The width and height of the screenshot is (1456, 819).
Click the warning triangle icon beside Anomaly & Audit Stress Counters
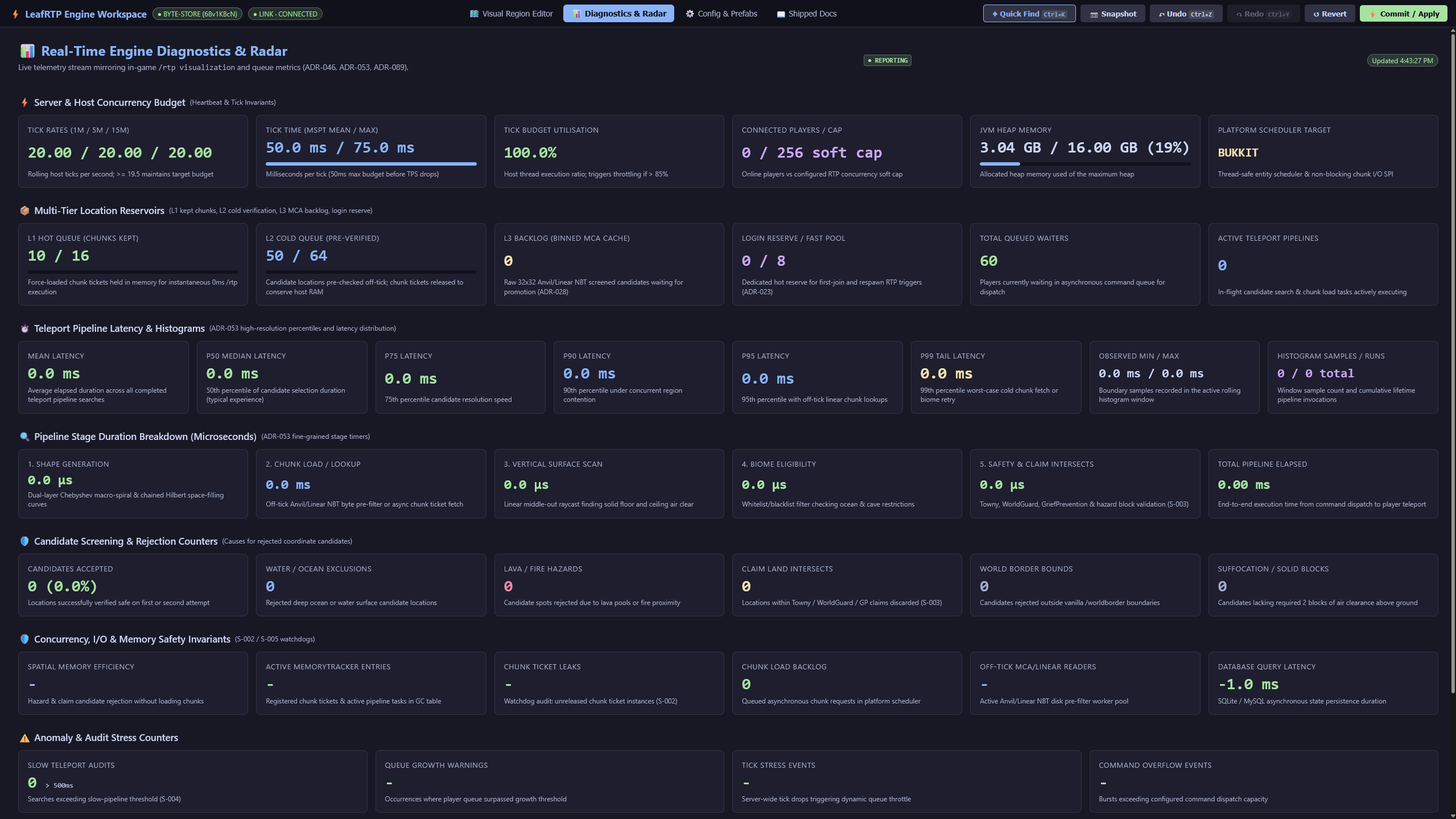(24, 738)
